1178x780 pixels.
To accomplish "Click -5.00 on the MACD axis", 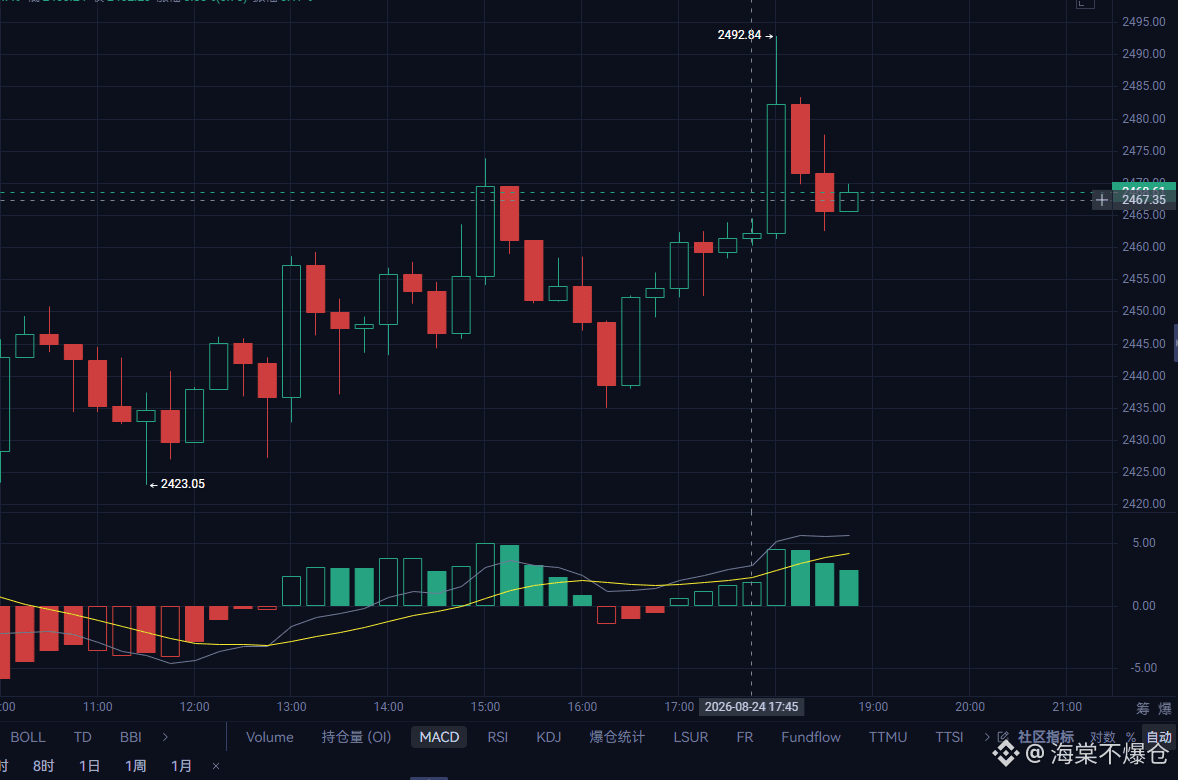I will click(1143, 668).
